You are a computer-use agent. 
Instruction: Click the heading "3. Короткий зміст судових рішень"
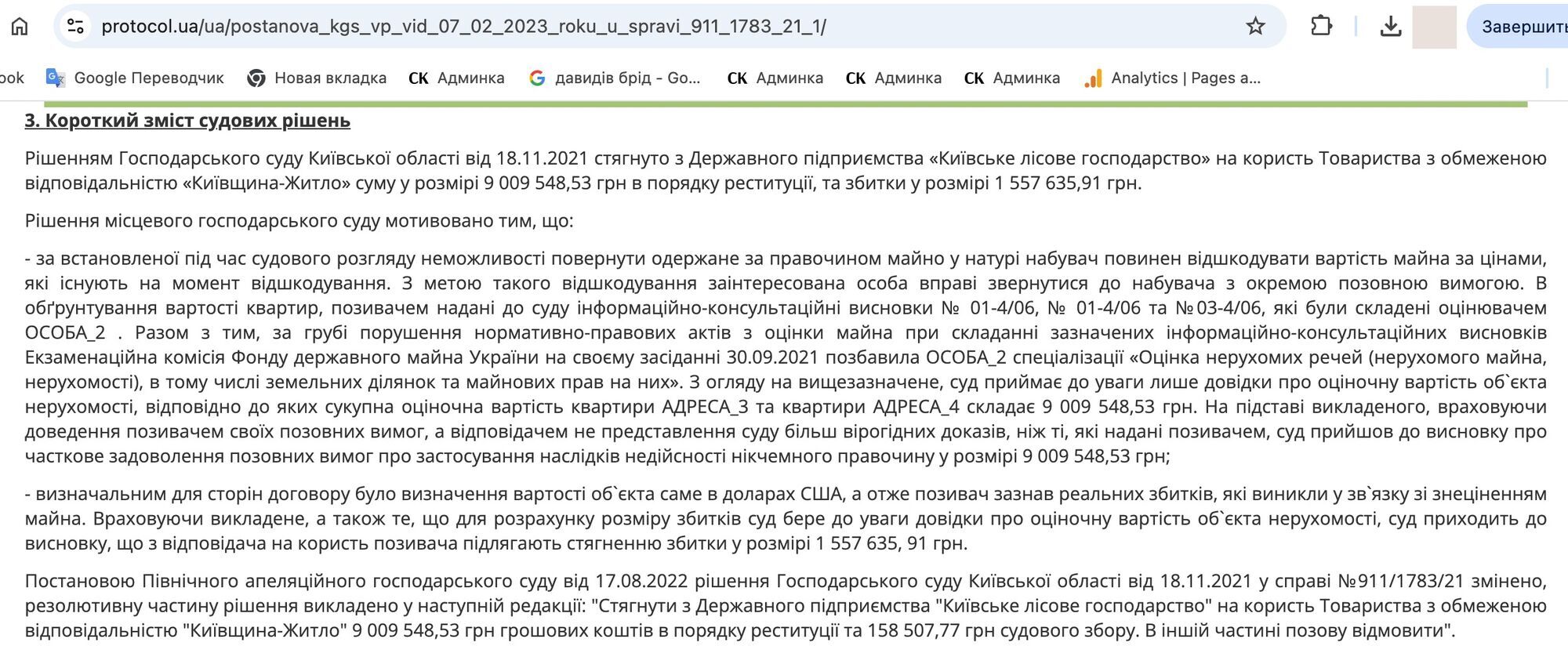click(187, 121)
